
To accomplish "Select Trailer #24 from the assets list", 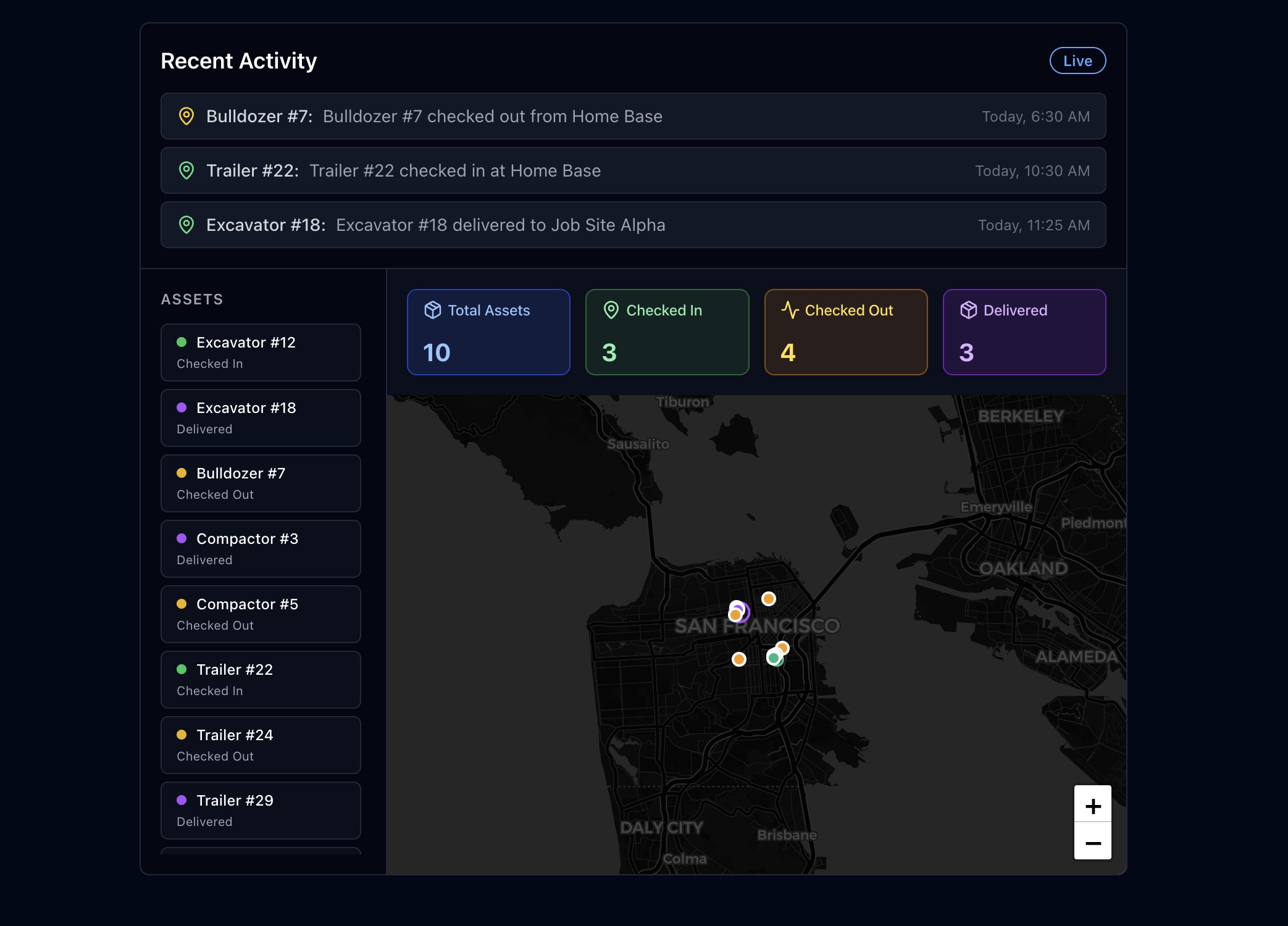I will (x=260, y=745).
